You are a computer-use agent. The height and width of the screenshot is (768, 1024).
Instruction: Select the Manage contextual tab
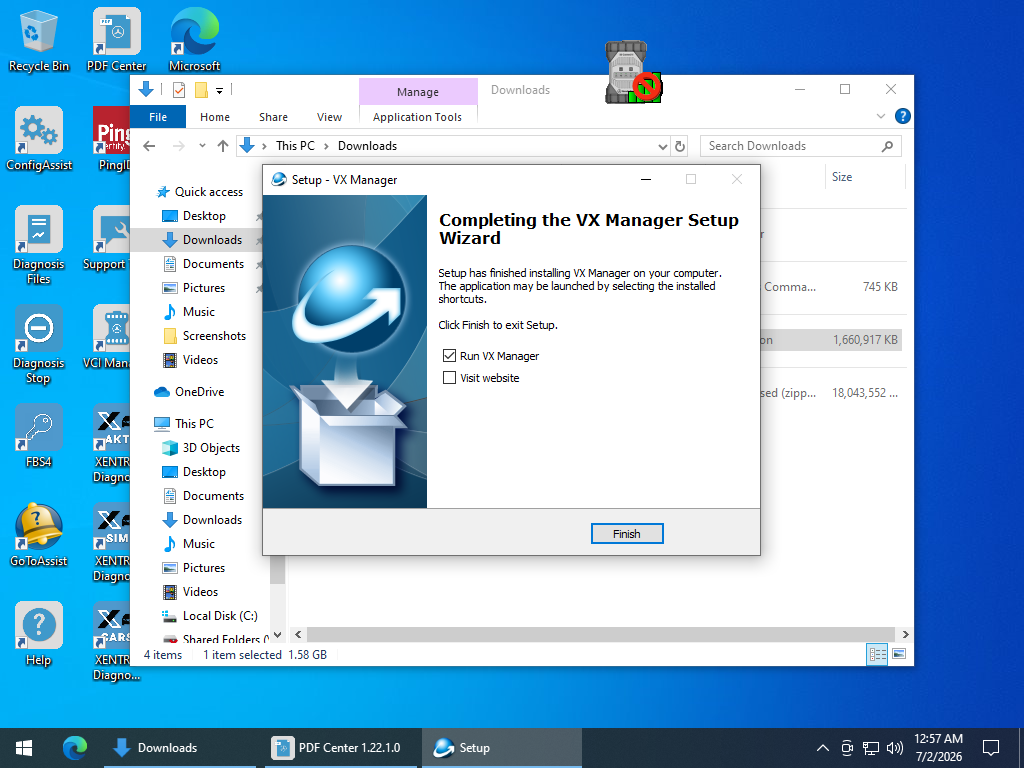[x=418, y=92]
